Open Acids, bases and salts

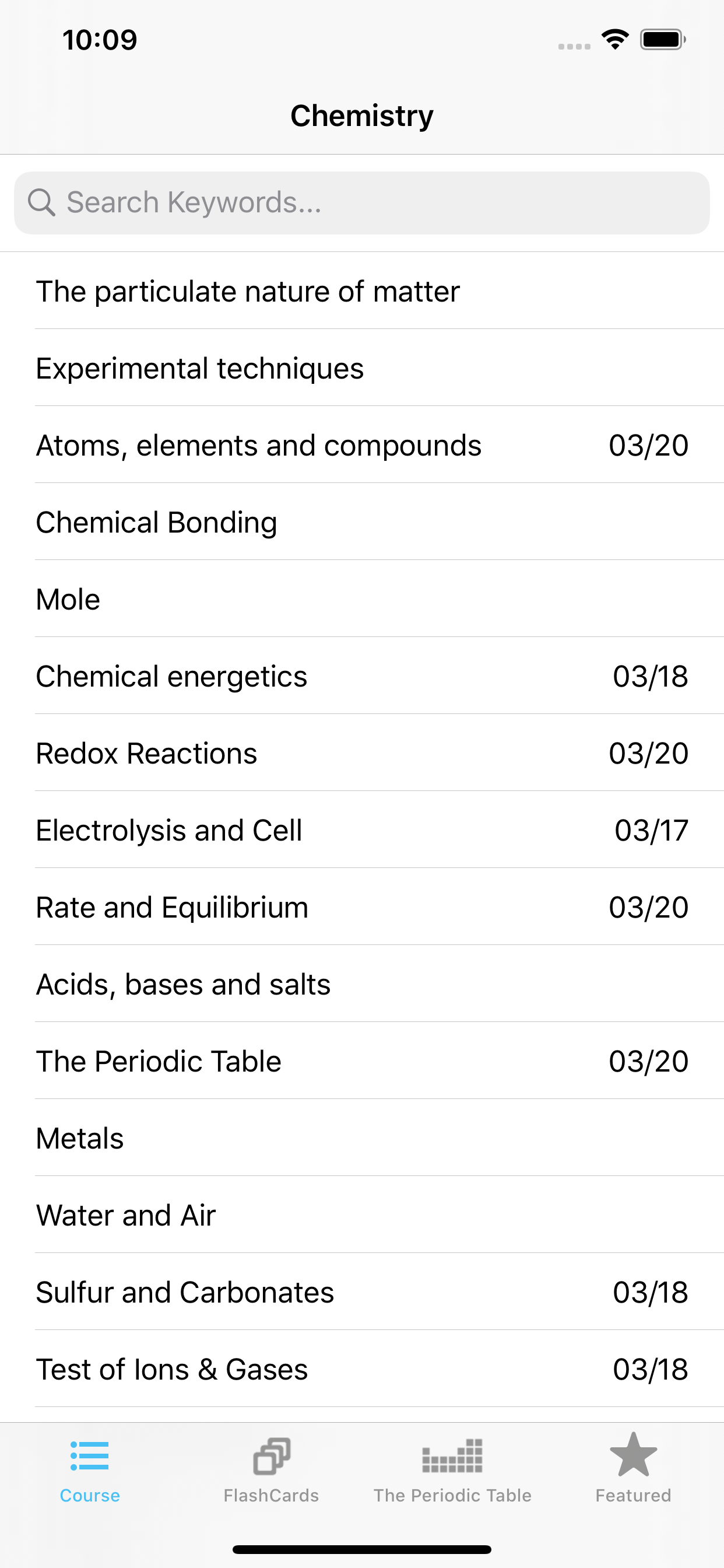point(362,984)
